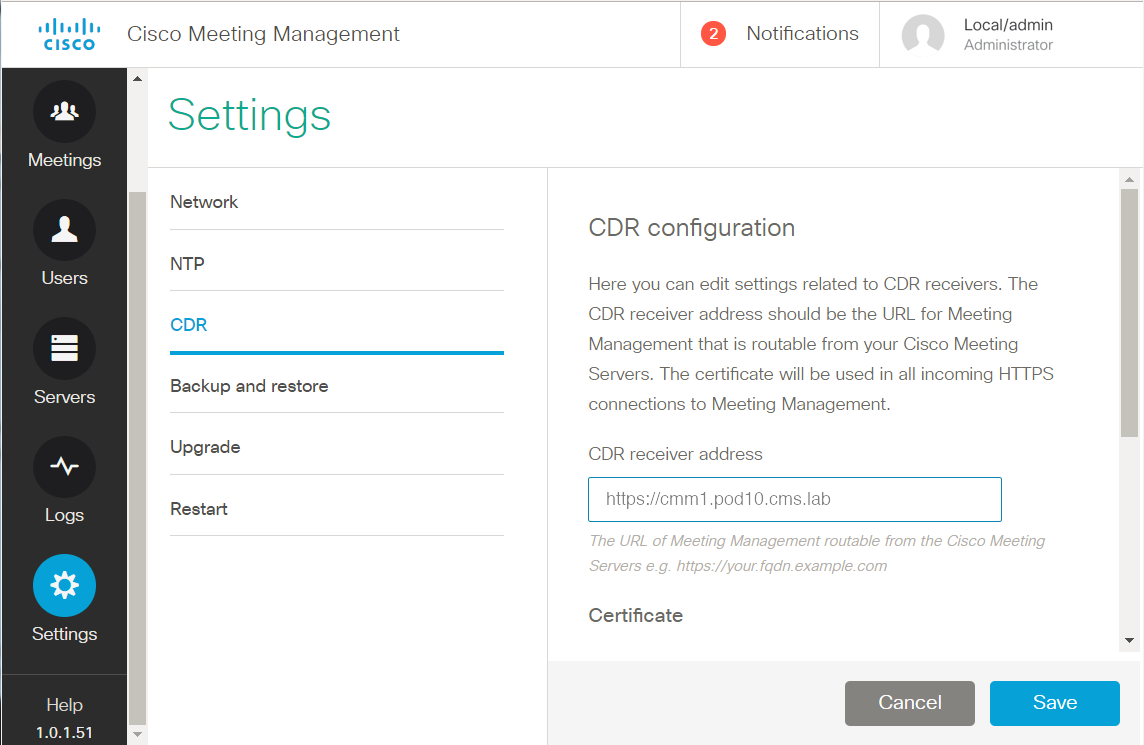Click the admin user avatar

[923, 35]
